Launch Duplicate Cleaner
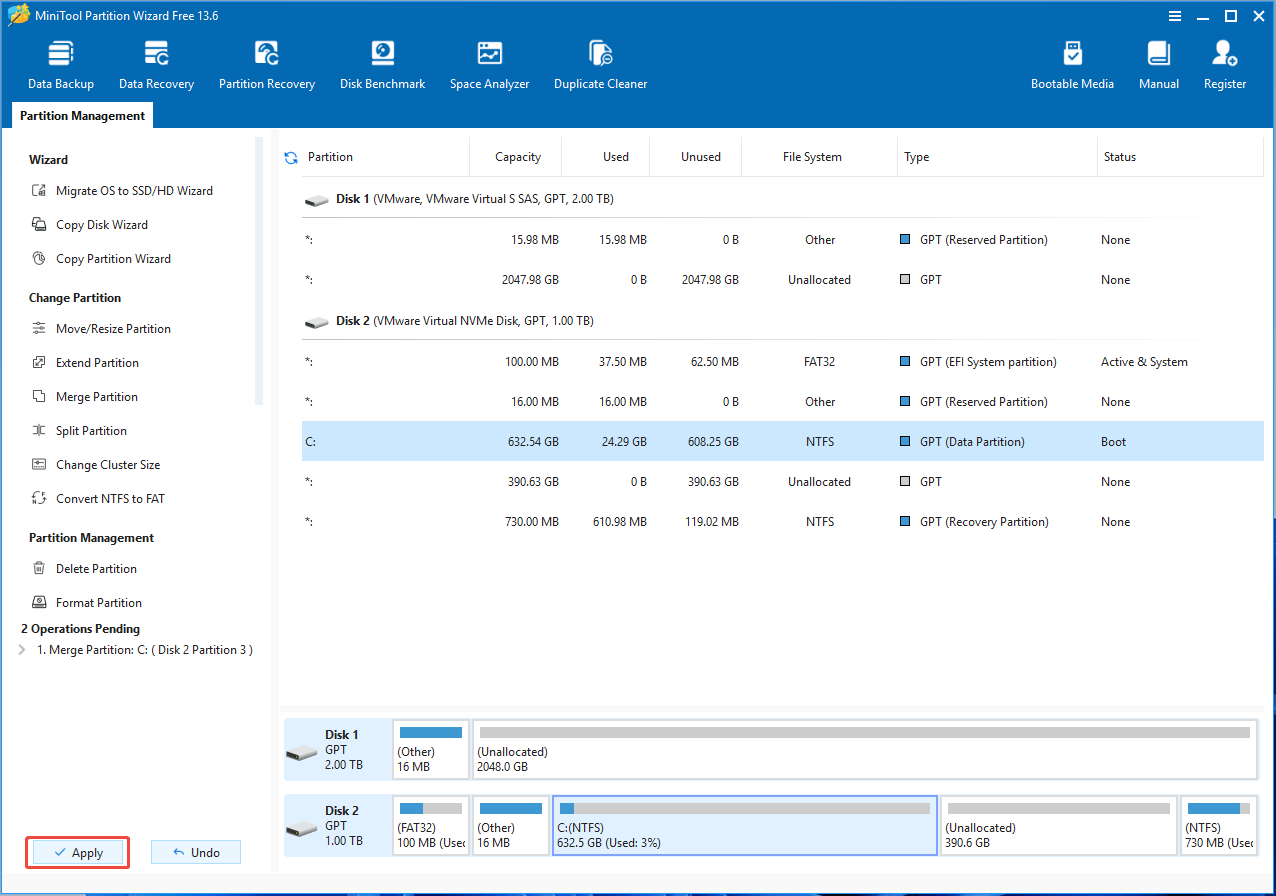Screen dimensions: 1276x896 [600, 65]
